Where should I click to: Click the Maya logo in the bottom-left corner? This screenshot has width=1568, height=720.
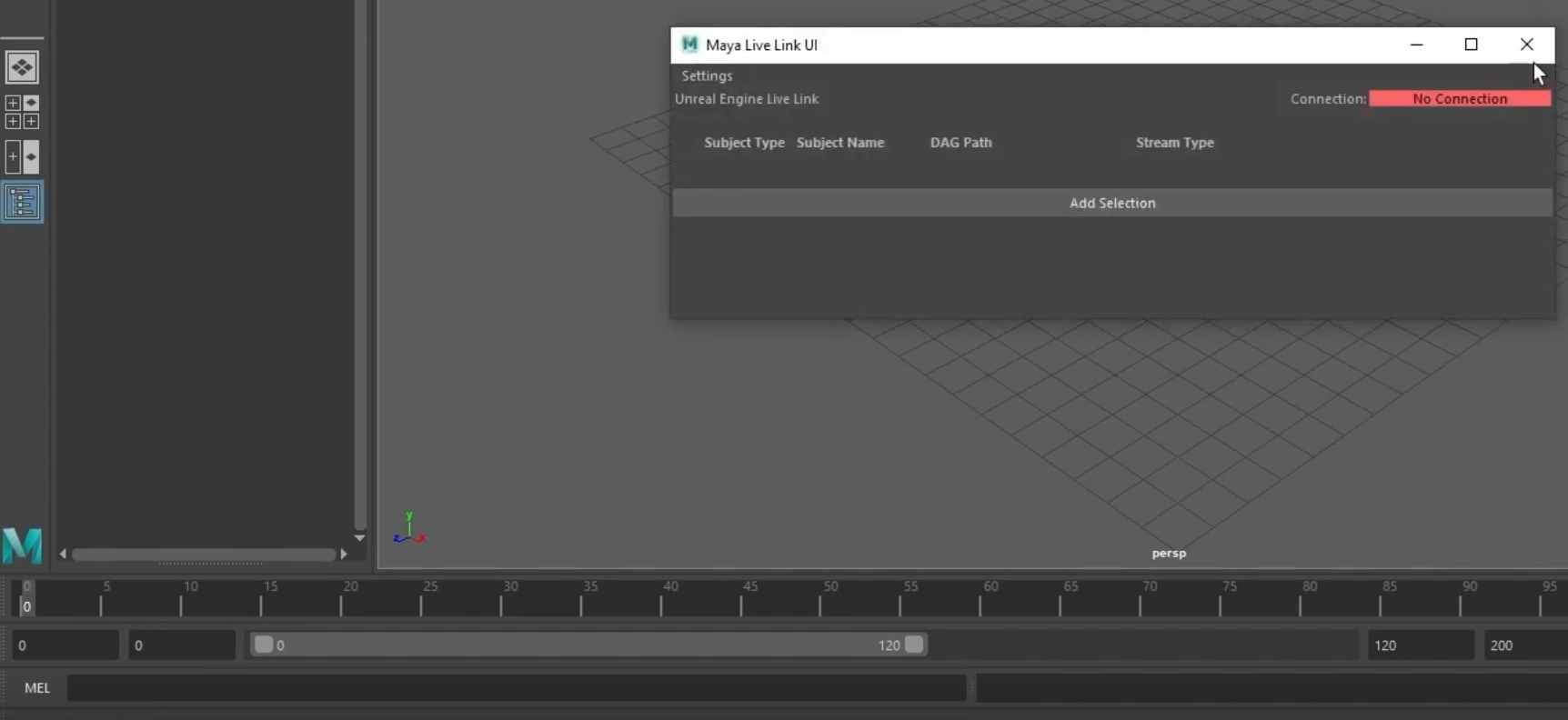tap(22, 545)
